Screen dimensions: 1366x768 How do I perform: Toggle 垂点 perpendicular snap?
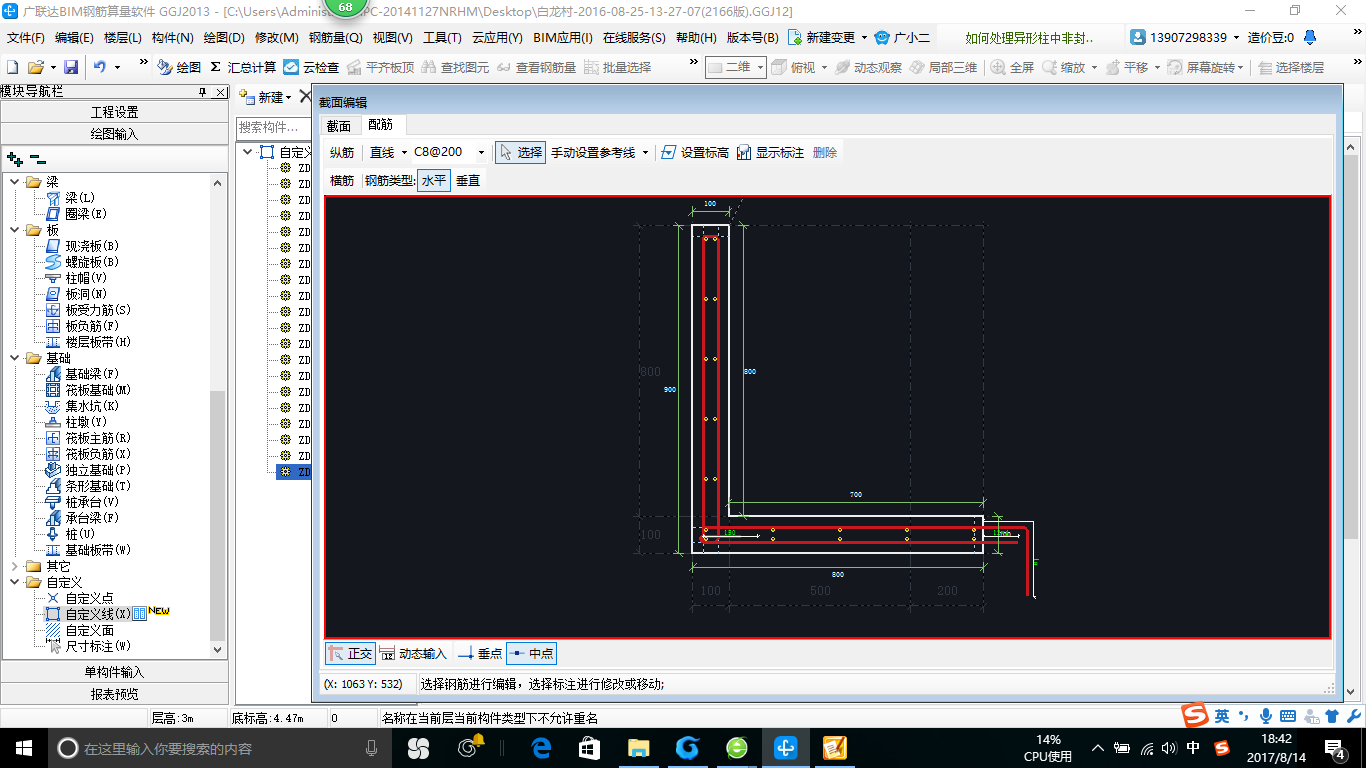click(480, 653)
